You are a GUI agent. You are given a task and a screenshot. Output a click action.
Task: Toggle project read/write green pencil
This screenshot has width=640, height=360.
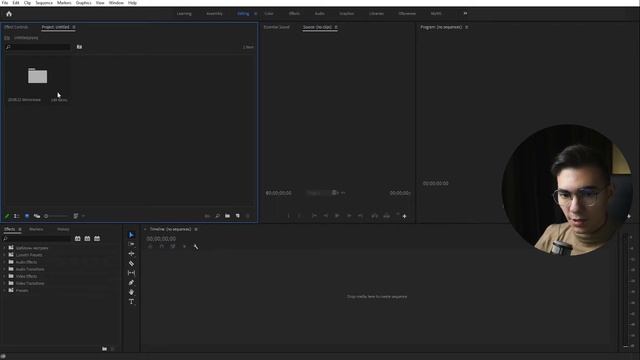[7, 216]
